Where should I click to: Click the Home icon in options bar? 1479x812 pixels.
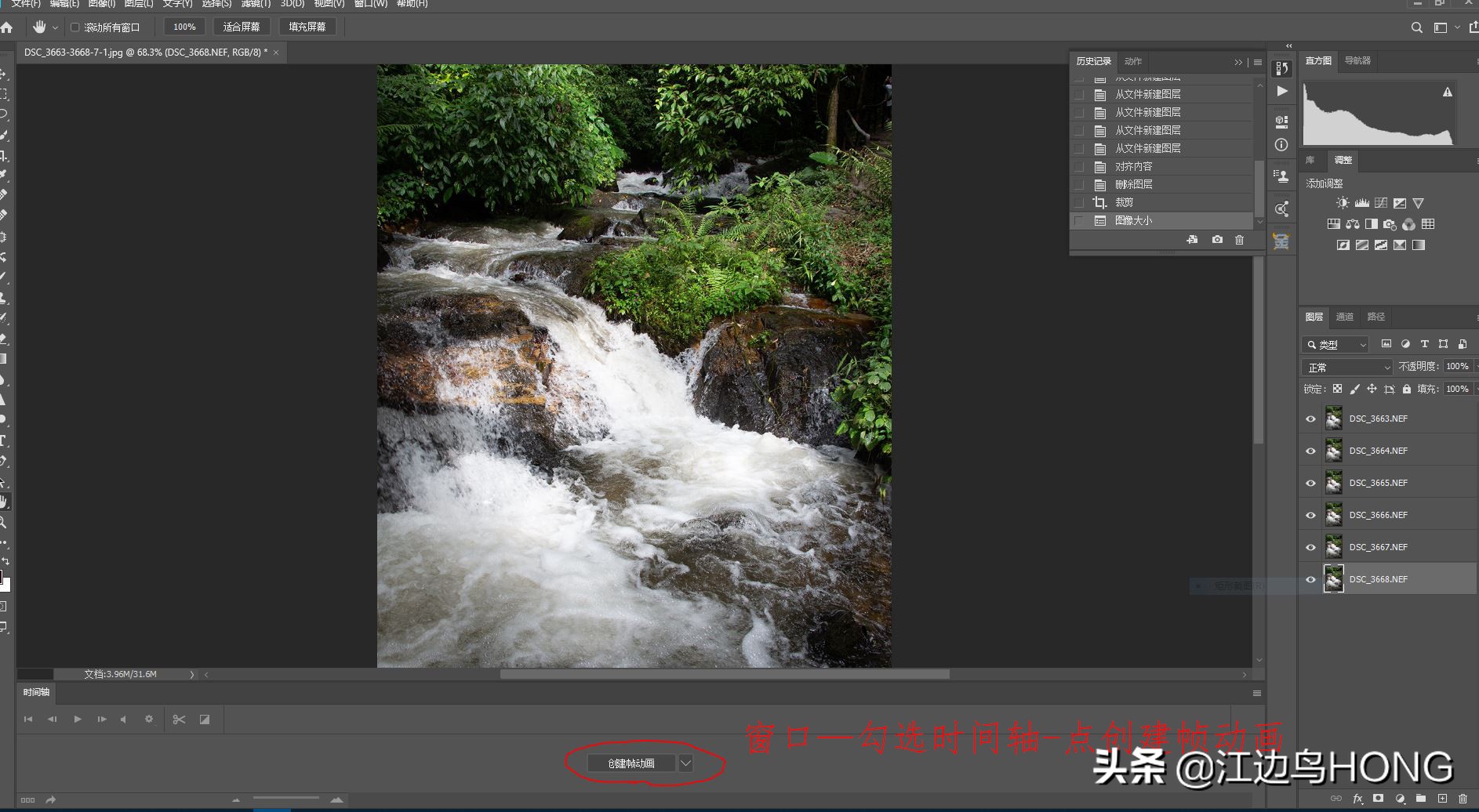click(7, 27)
